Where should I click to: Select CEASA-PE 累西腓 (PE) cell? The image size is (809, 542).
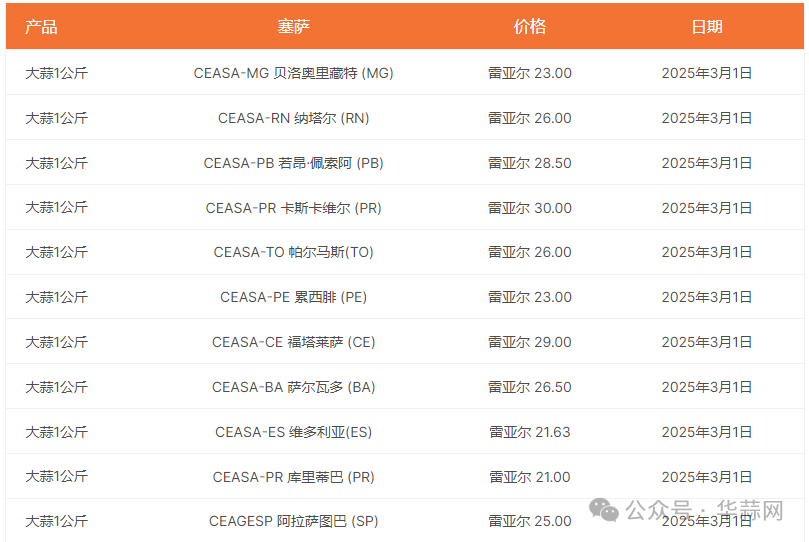point(293,297)
